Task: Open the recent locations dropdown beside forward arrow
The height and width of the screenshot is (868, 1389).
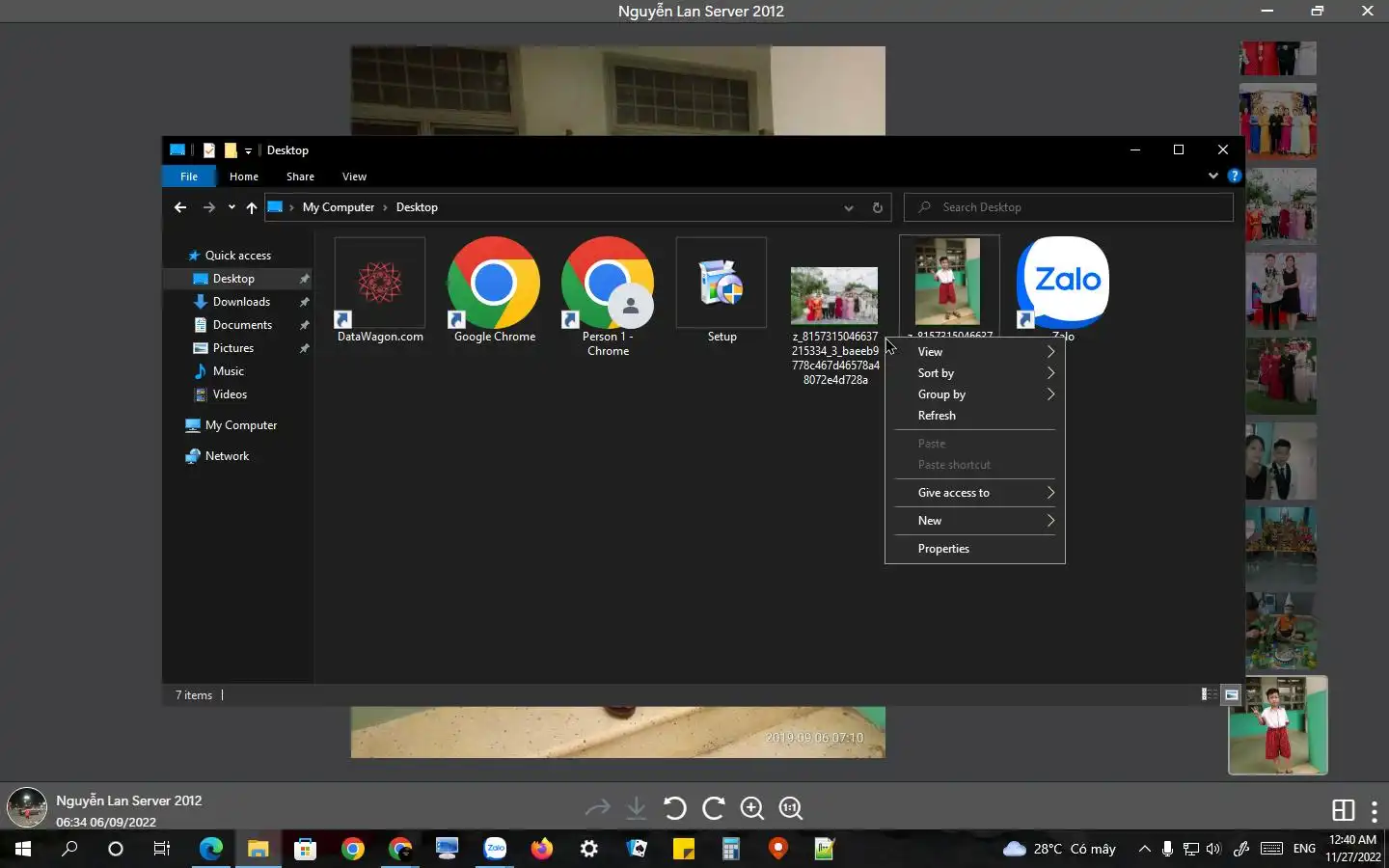Action: (x=231, y=207)
